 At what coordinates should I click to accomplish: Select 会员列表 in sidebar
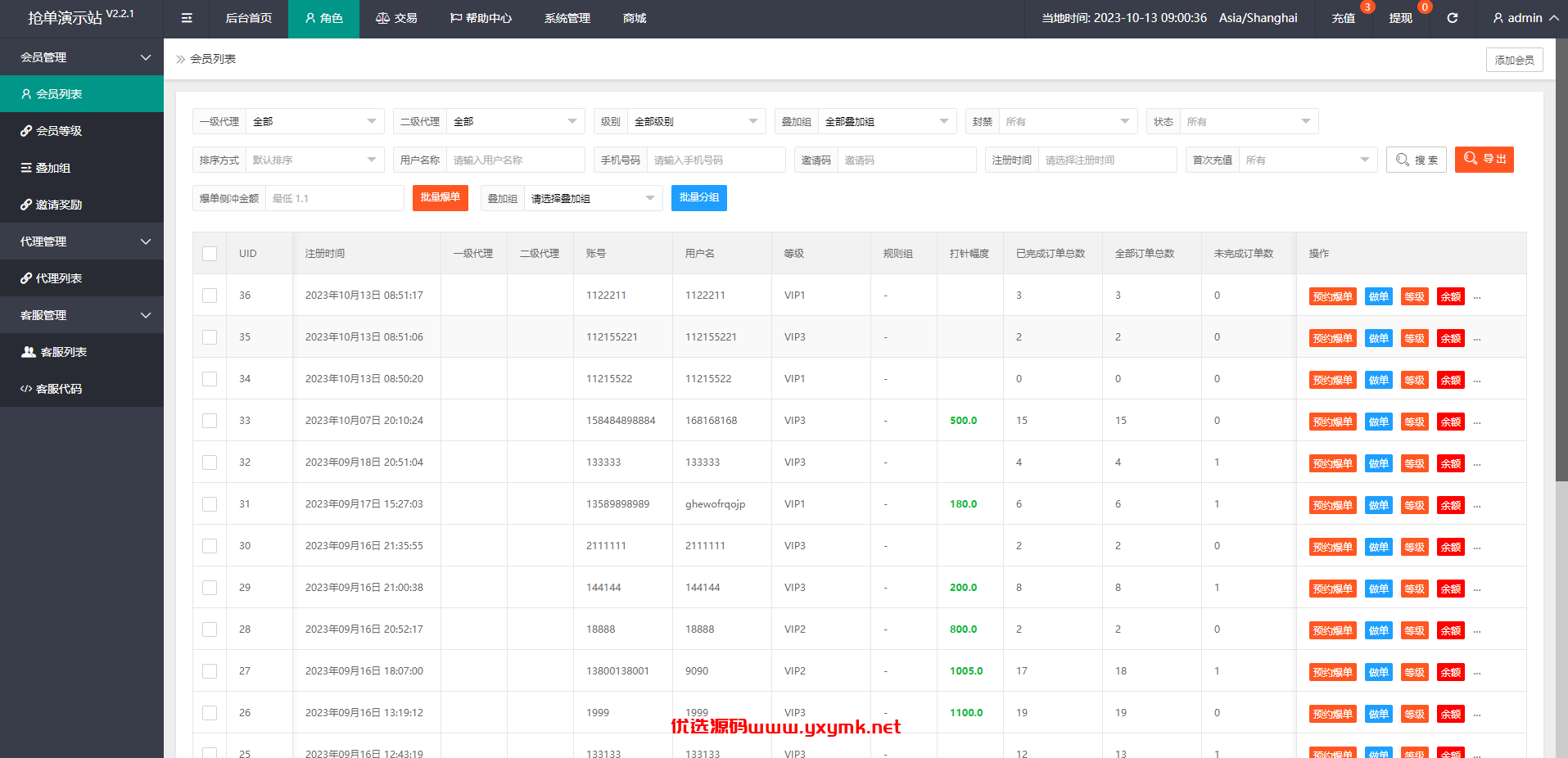point(82,94)
